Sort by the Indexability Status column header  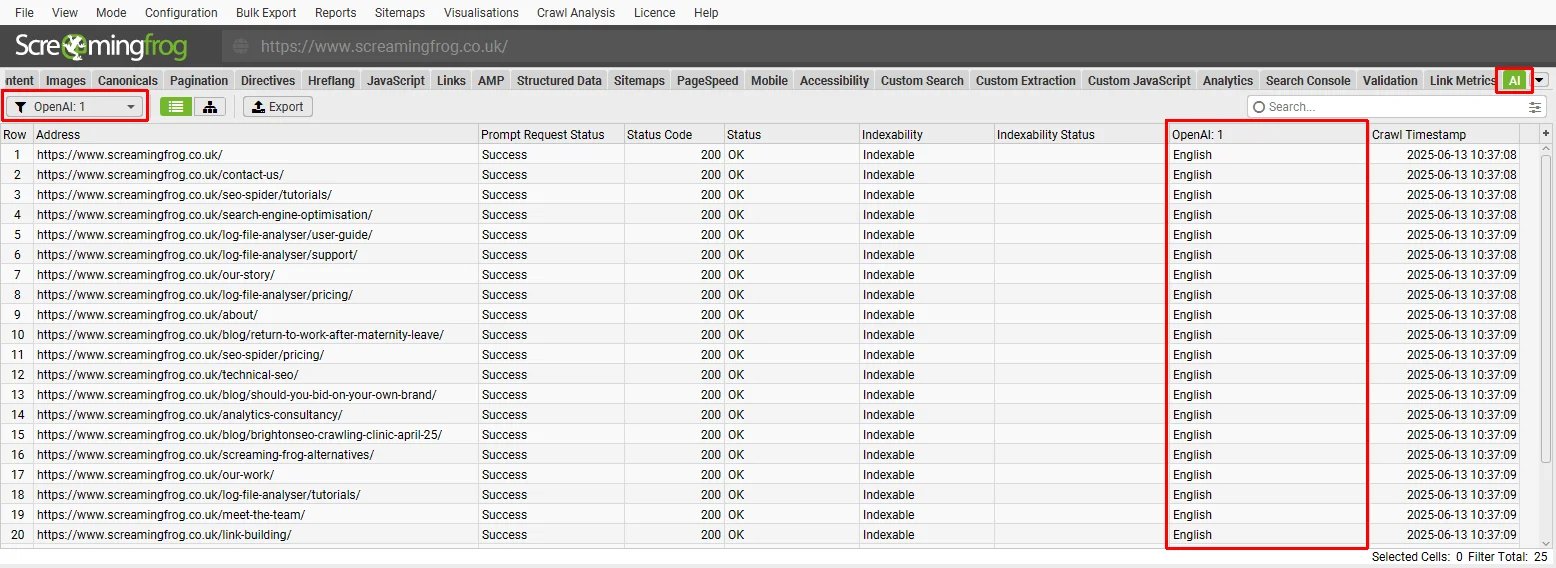1081,134
